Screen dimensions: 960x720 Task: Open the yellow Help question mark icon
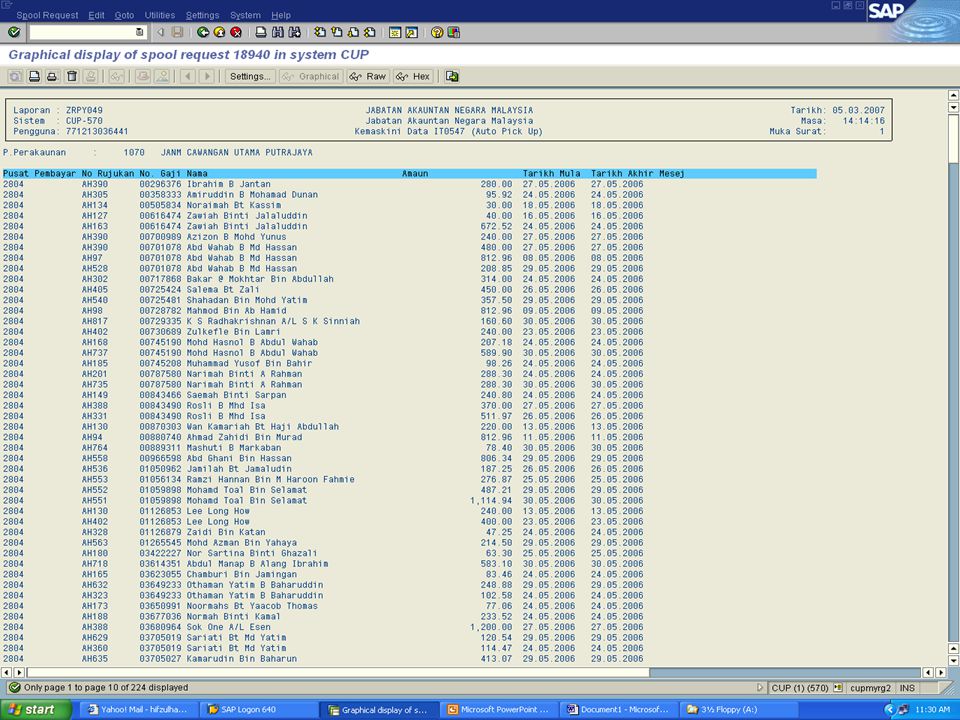coord(437,32)
